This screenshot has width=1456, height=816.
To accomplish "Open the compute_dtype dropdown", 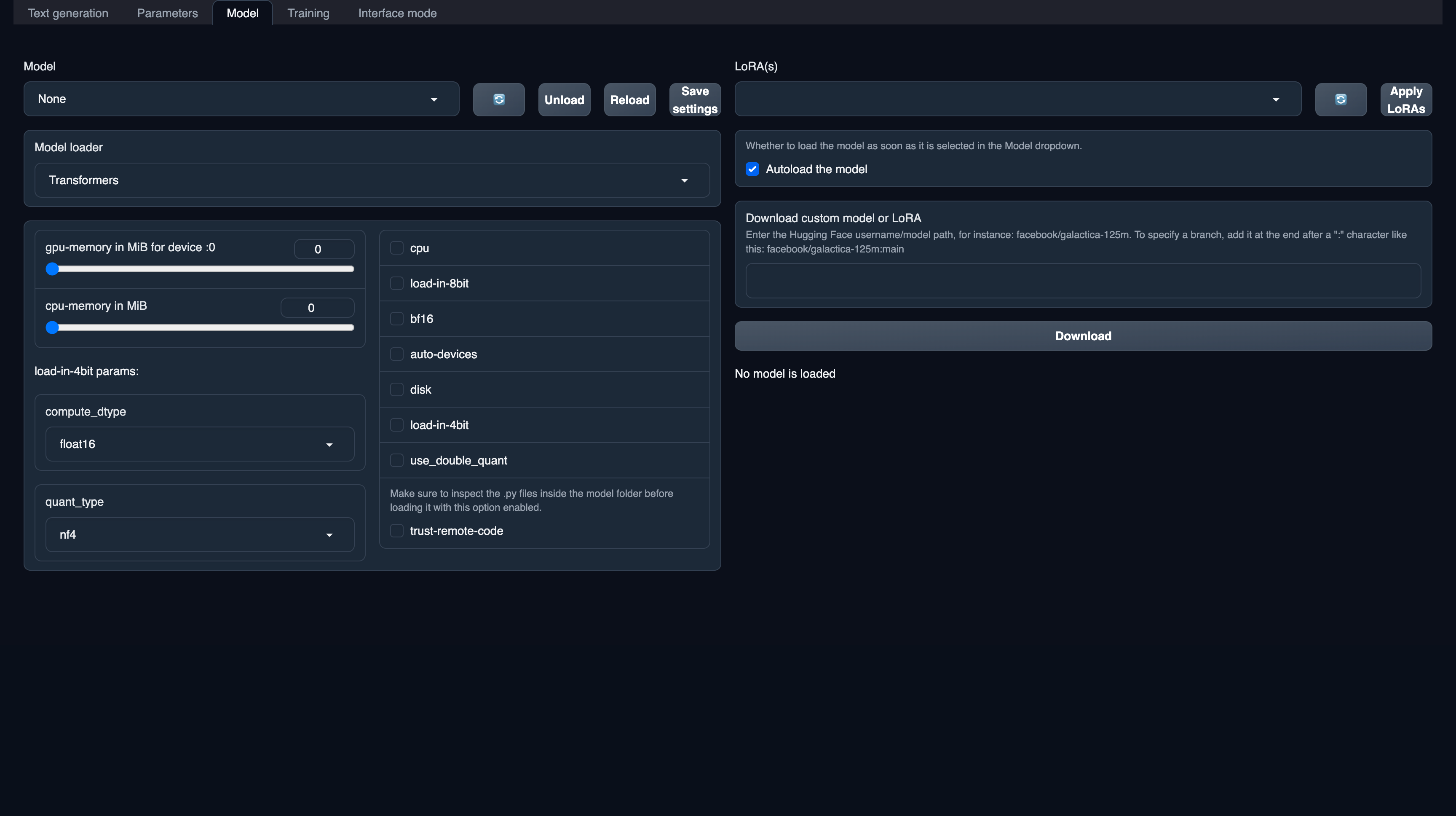I will click(199, 444).
